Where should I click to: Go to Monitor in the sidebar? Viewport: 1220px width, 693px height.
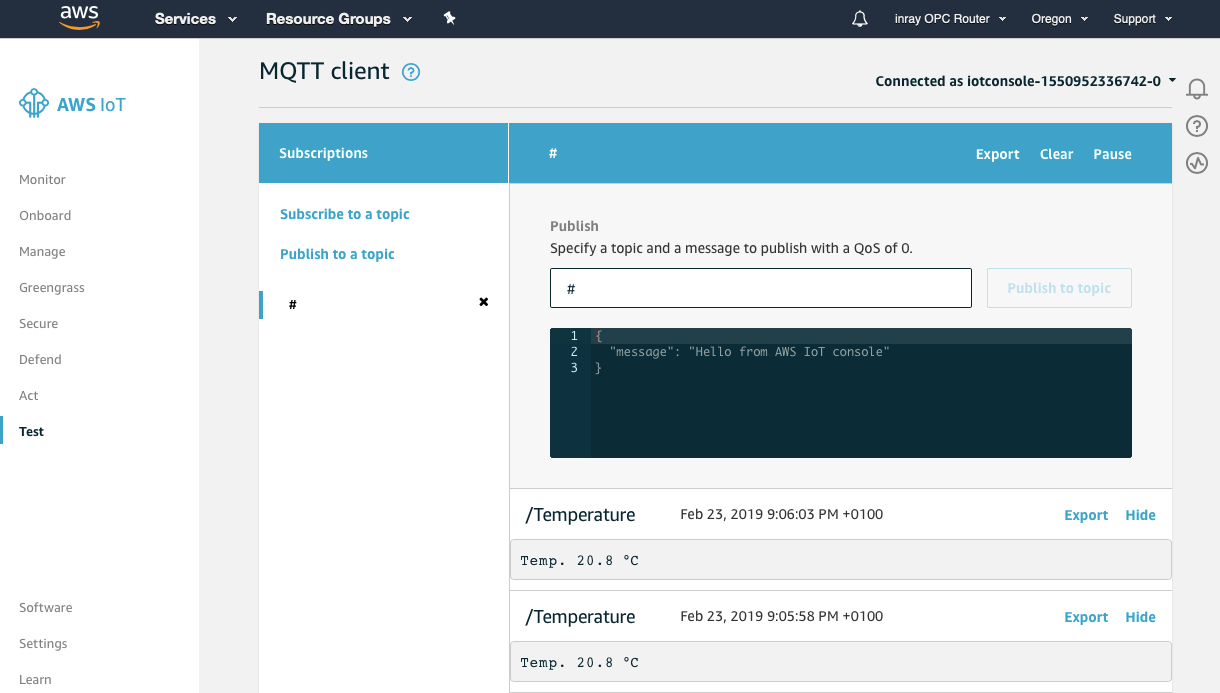pos(42,180)
